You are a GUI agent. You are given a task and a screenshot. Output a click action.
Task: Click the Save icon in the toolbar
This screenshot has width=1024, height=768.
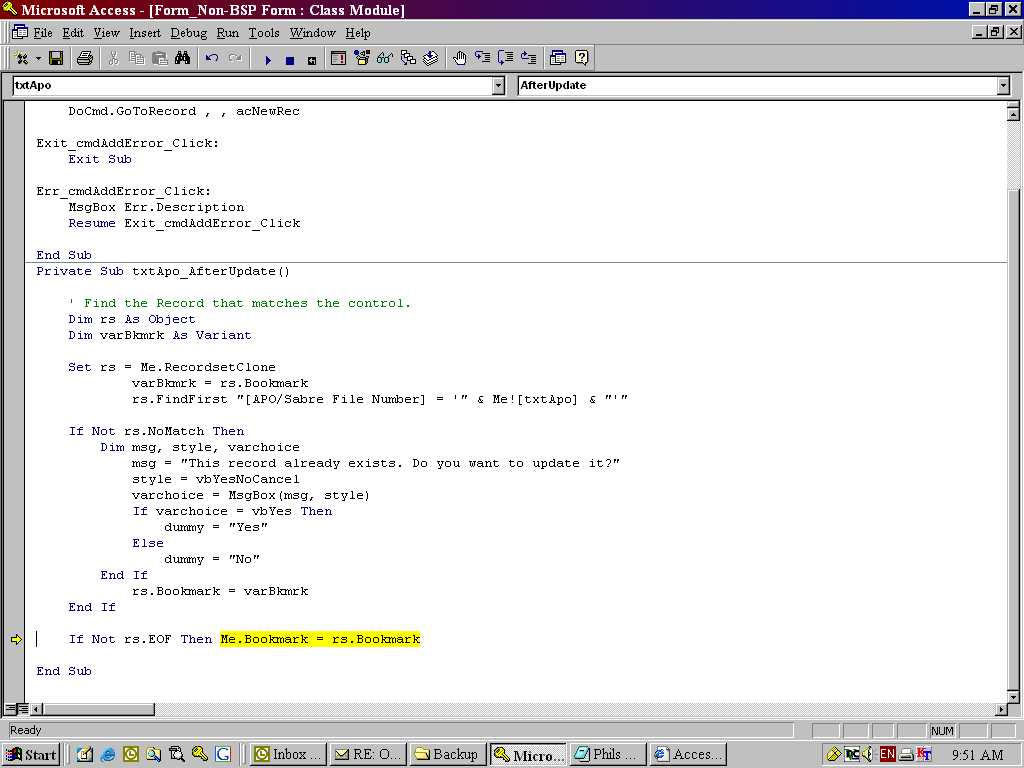coord(56,59)
